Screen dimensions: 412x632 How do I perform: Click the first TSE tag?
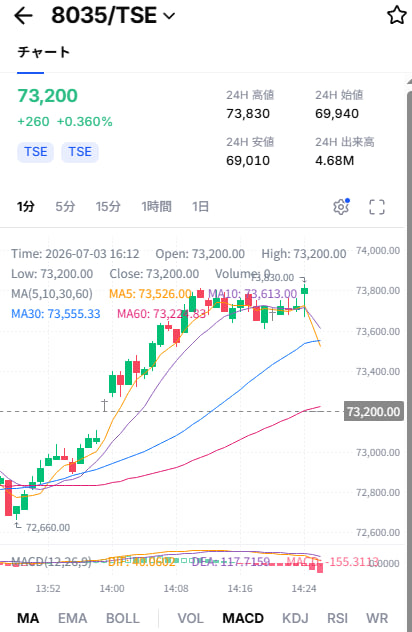pos(35,152)
